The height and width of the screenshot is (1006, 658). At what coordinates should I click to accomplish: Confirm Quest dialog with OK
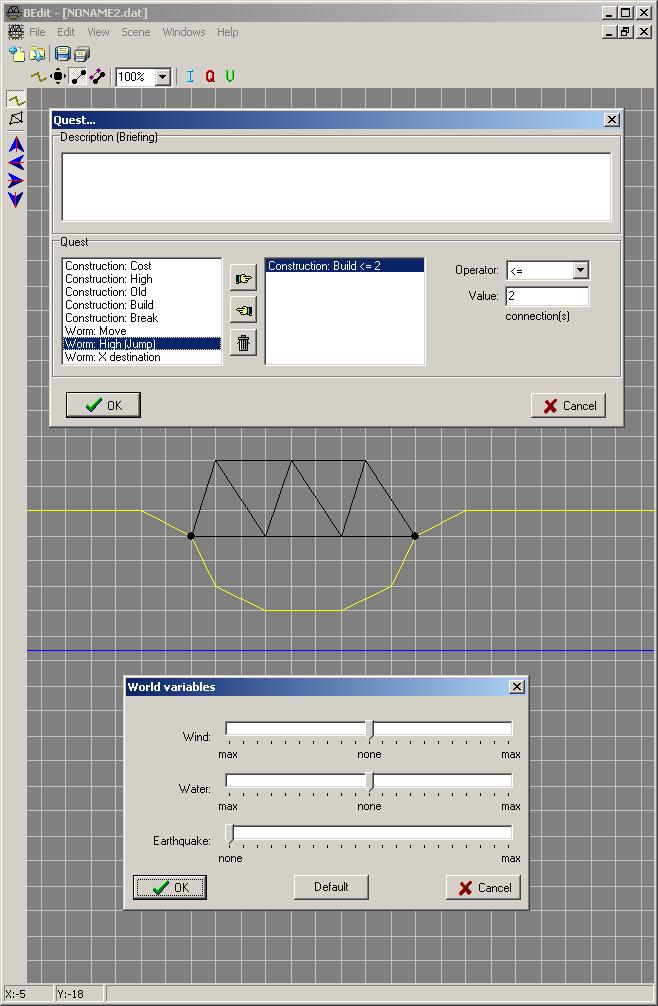(103, 405)
